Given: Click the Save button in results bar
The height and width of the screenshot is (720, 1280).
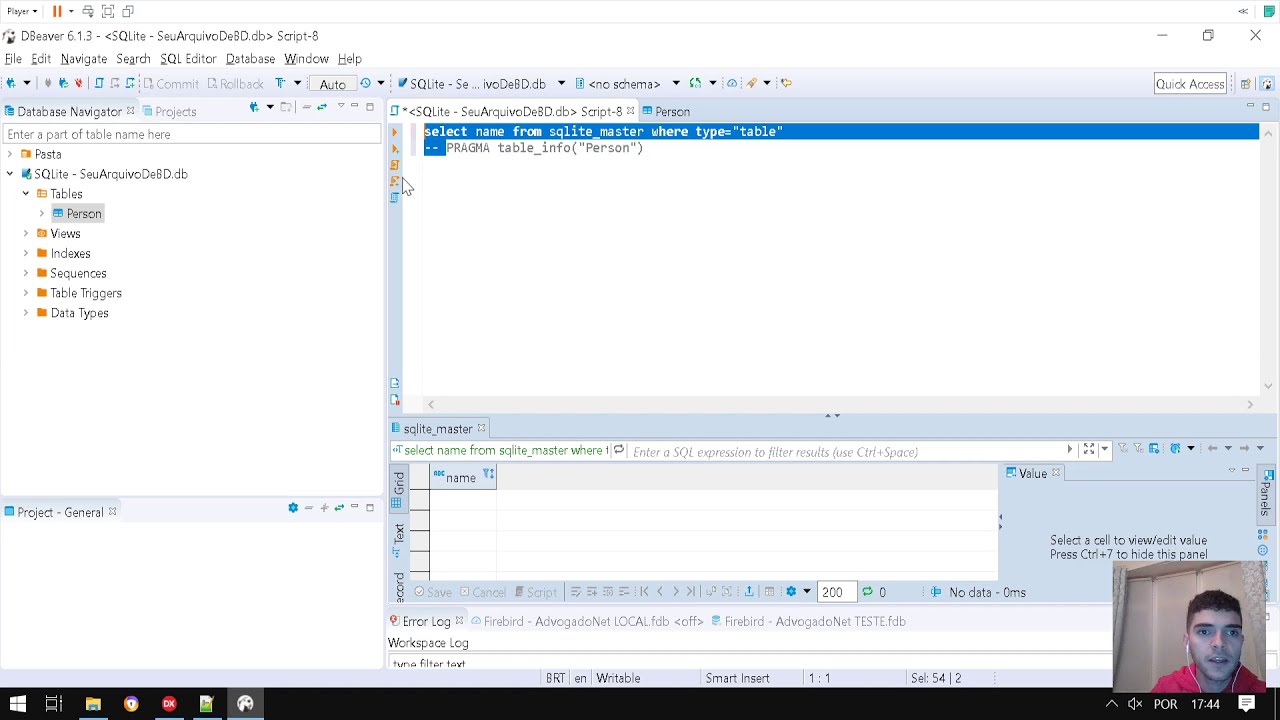Looking at the screenshot, I should tap(432, 593).
